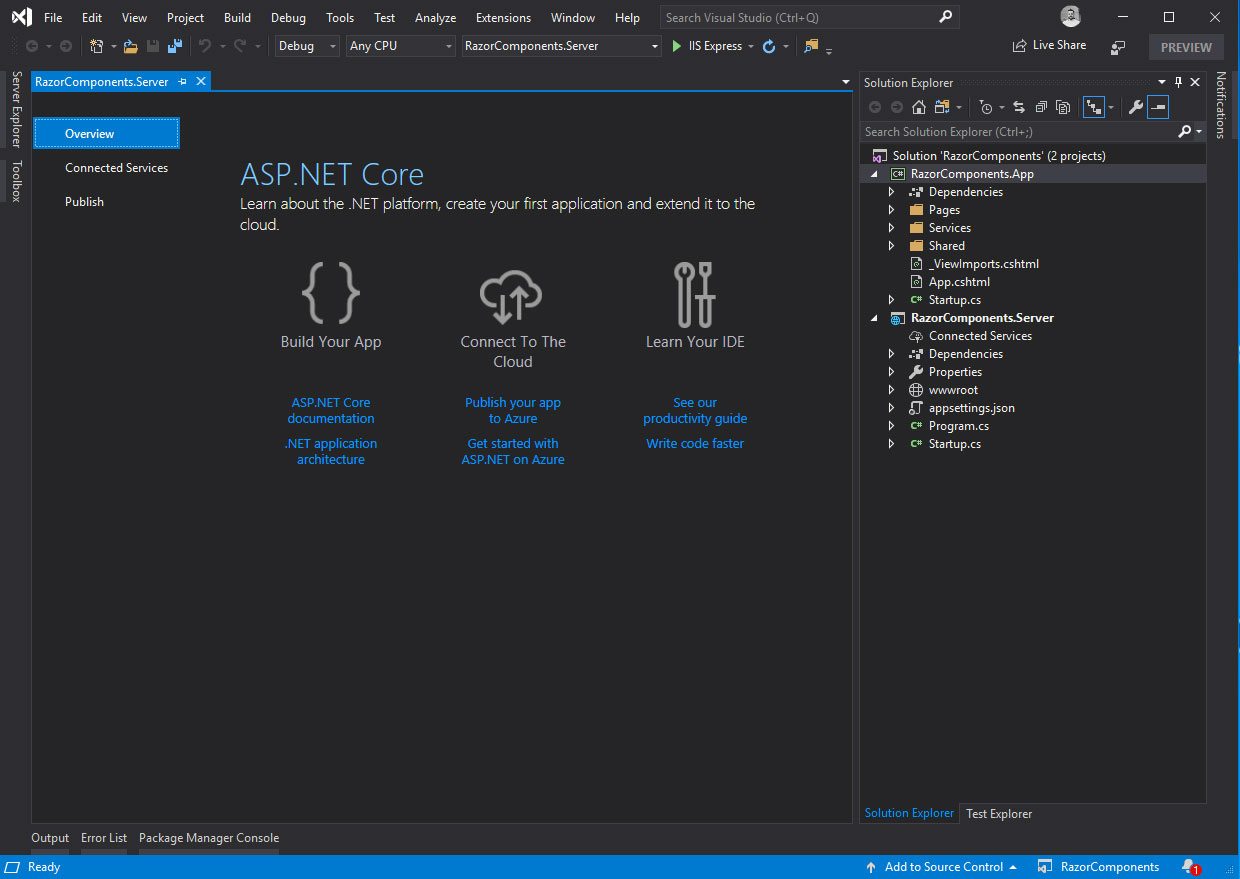Click the user account avatar
The image size is (1240, 879).
point(1071,17)
